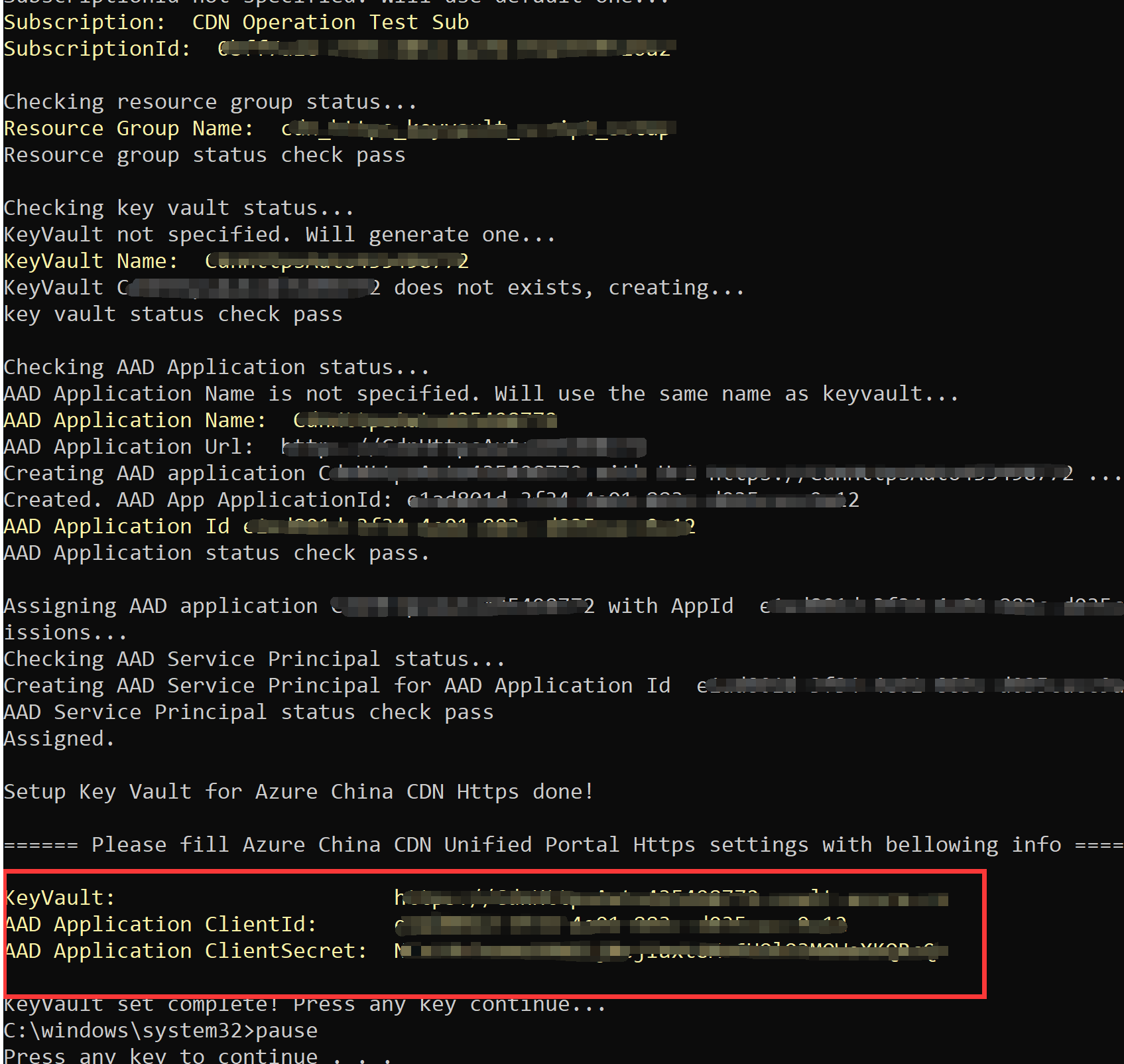
Task: Click the 'C:\windows\system32>pause' prompt line
Action: [161, 1031]
